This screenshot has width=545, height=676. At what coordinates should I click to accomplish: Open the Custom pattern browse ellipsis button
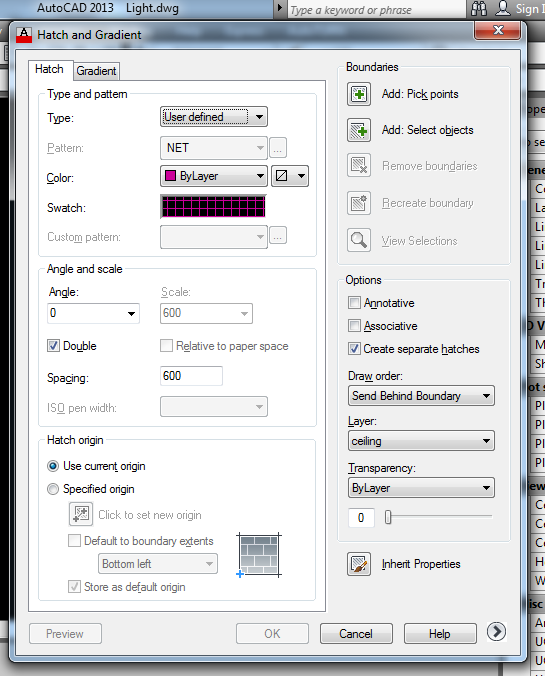pyautogui.click(x=278, y=236)
